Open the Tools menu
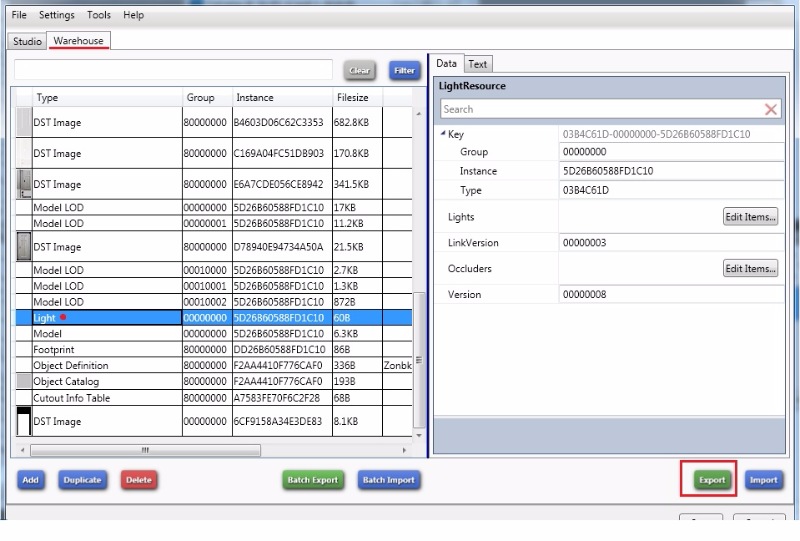 click(99, 16)
